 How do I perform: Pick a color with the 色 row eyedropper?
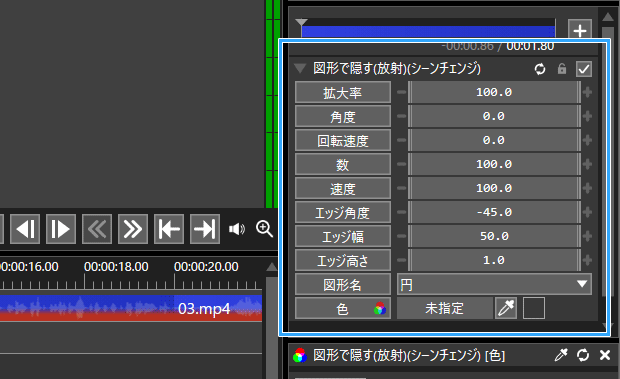click(506, 308)
